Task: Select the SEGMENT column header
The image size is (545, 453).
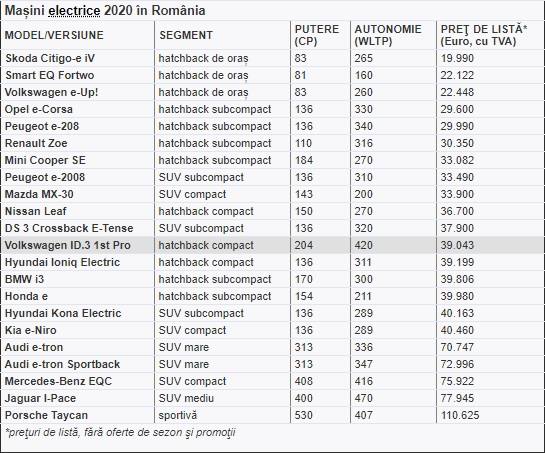Action: (x=186, y=35)
